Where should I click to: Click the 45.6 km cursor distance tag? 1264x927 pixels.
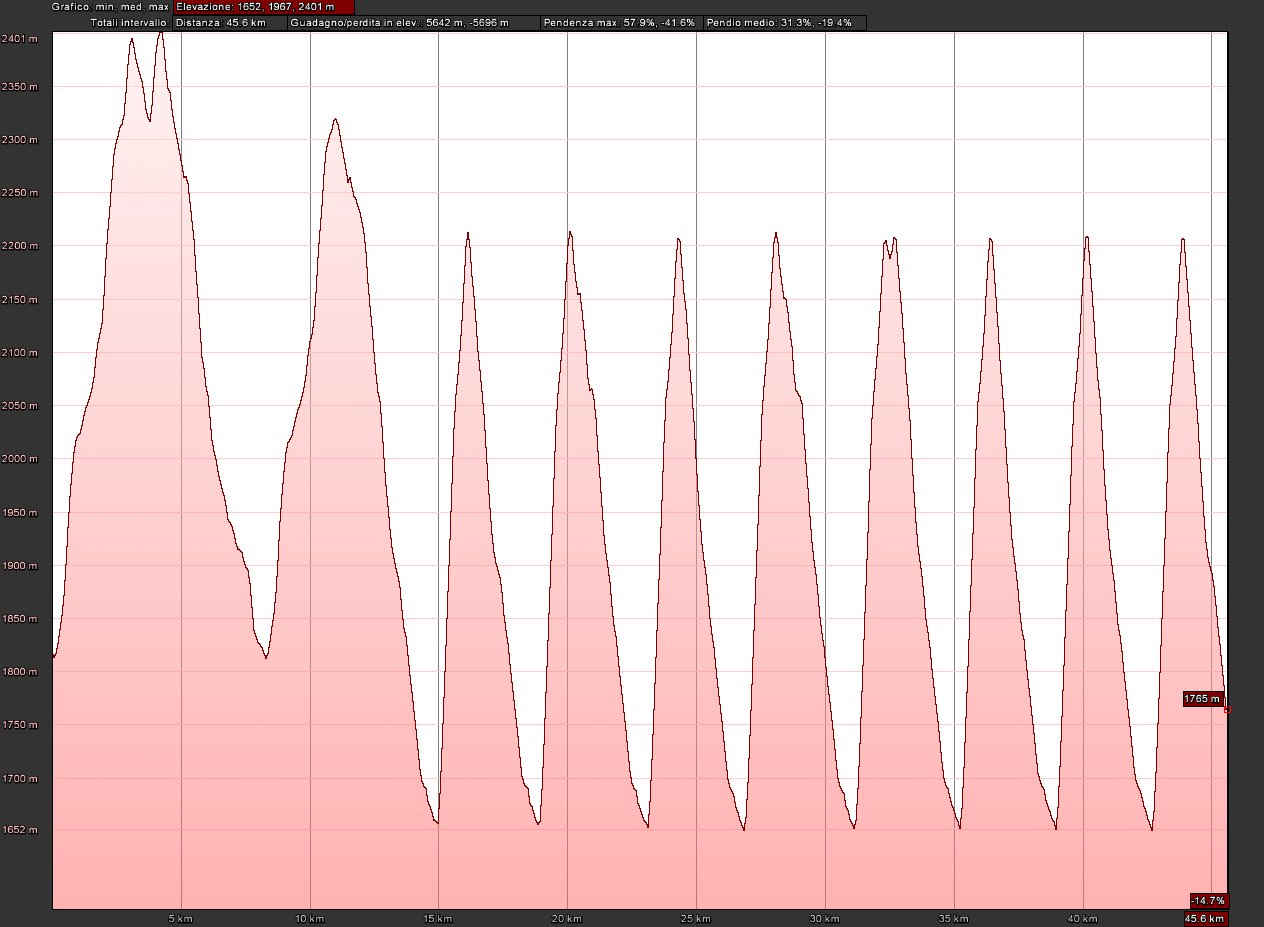[x=1205, y=918]
